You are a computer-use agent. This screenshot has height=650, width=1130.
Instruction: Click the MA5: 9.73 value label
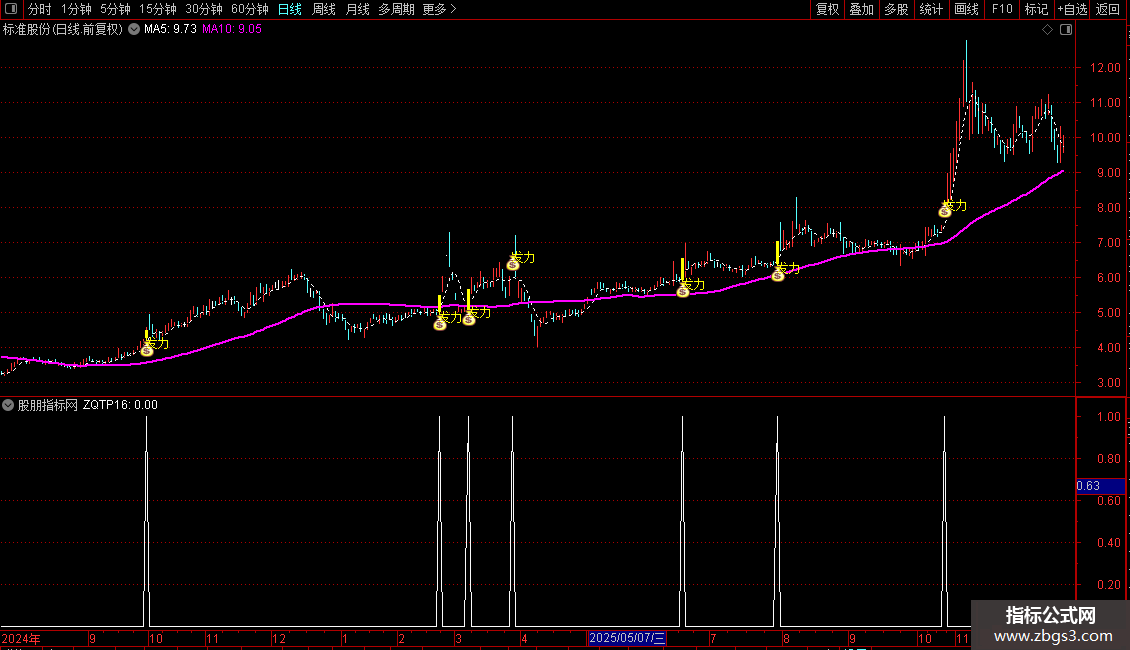[170, 30]
